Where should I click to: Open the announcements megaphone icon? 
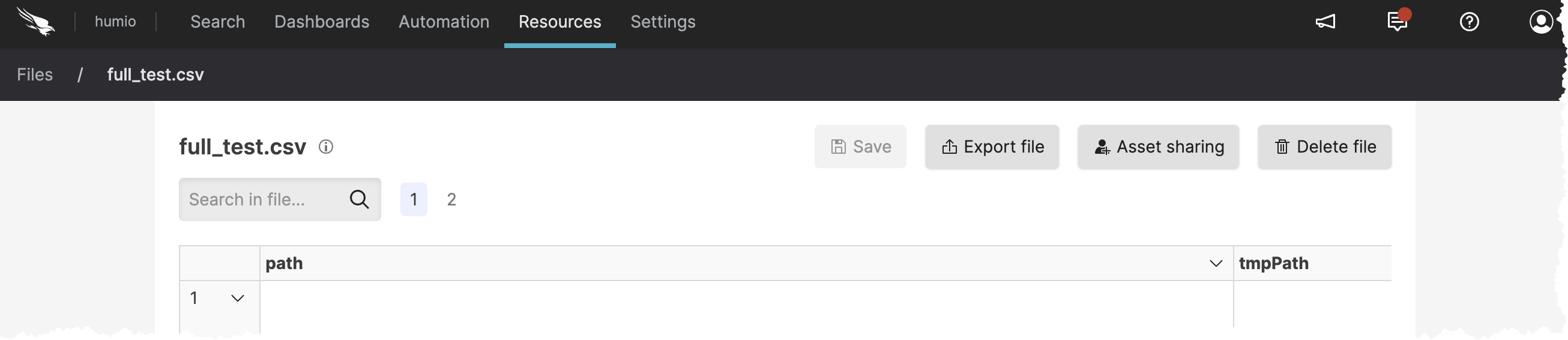pos(1325,22)
